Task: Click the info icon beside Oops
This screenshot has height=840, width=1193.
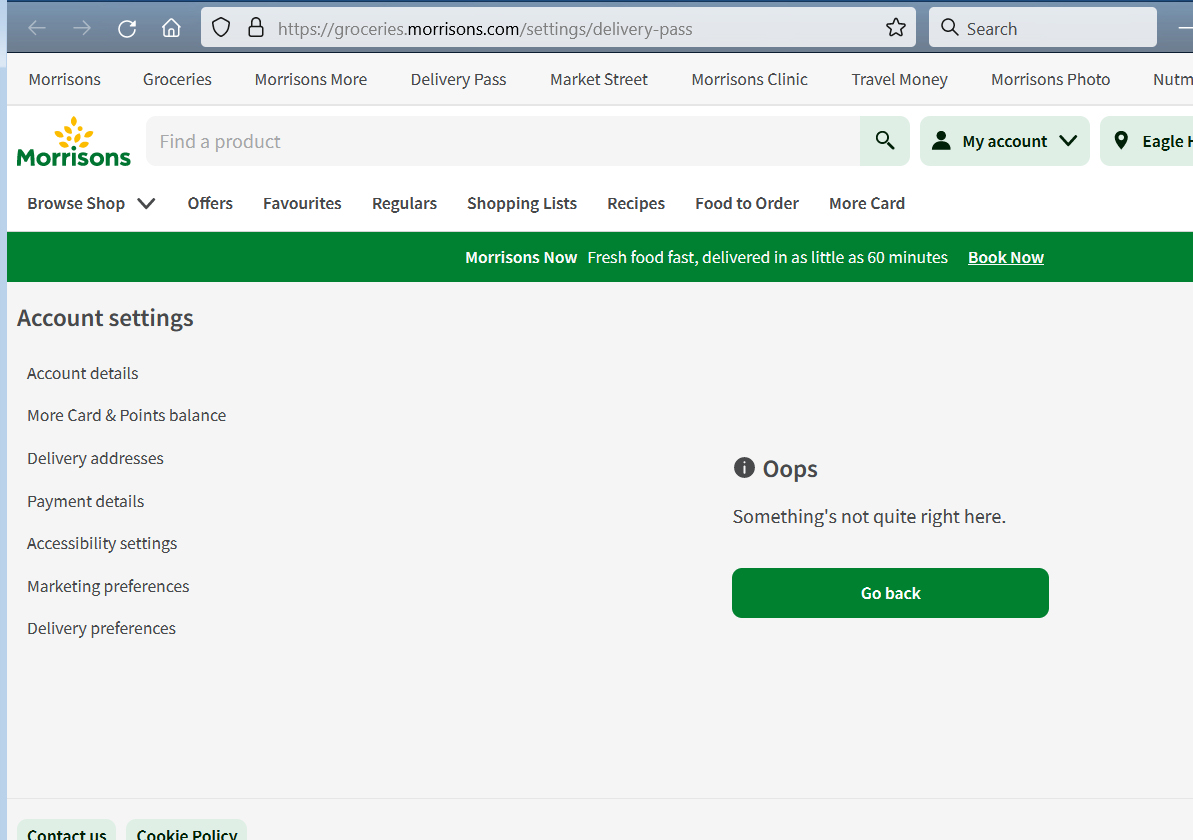Action: [x=743, y=468]
